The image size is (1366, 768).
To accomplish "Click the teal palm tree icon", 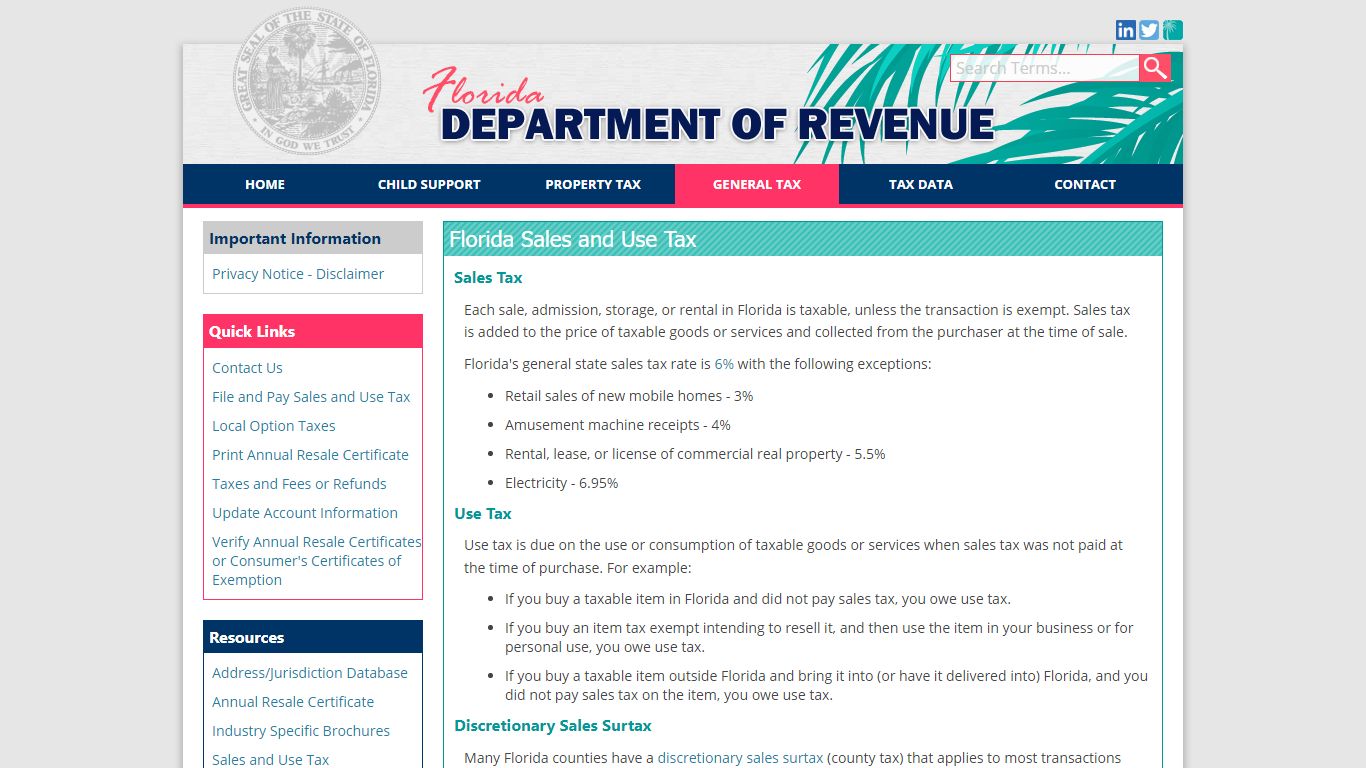I will (x=1173, y=30).
